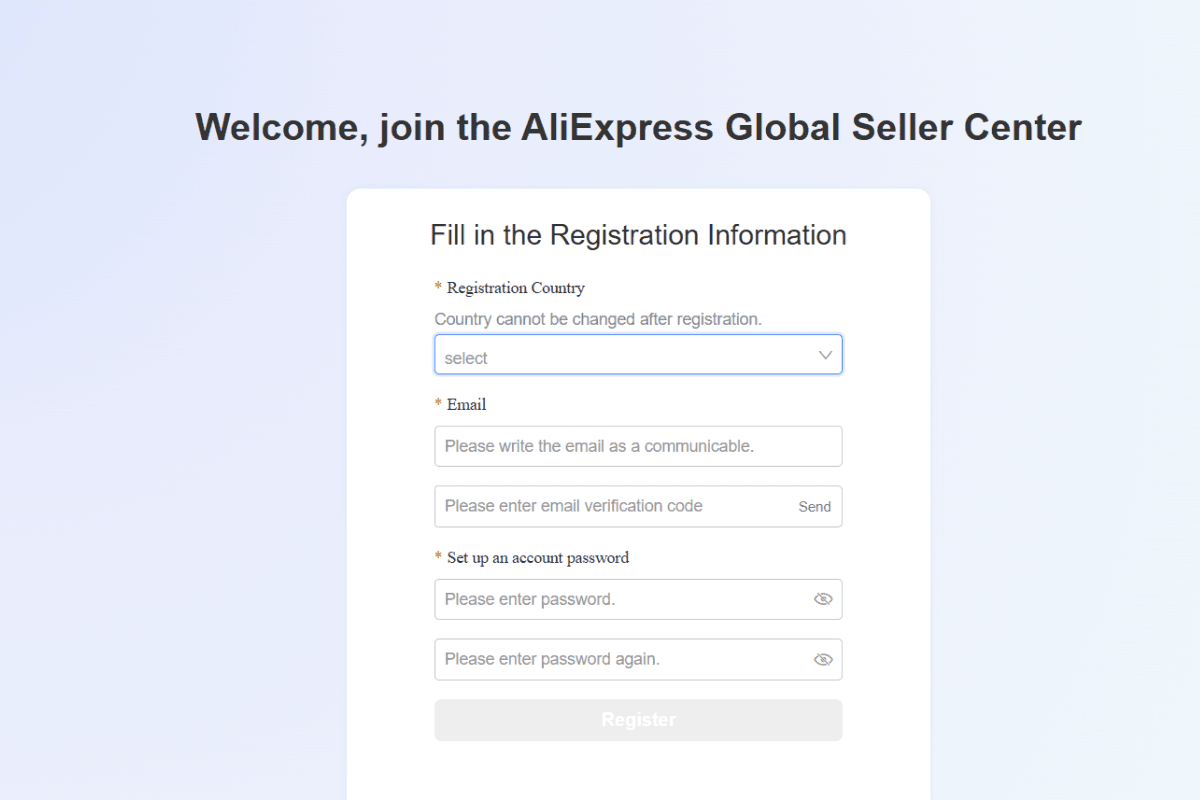Toggle visibility of the confirm password
The image size is (1200, 800).
[x=823, y=660]
